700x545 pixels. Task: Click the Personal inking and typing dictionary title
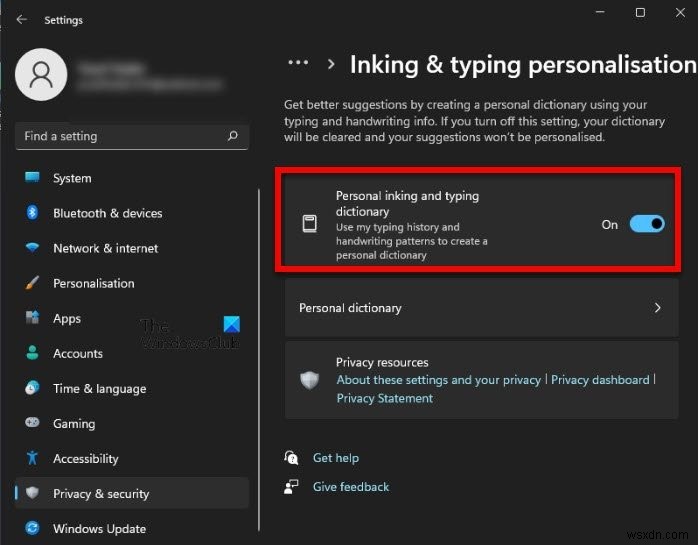pos(407,203)
